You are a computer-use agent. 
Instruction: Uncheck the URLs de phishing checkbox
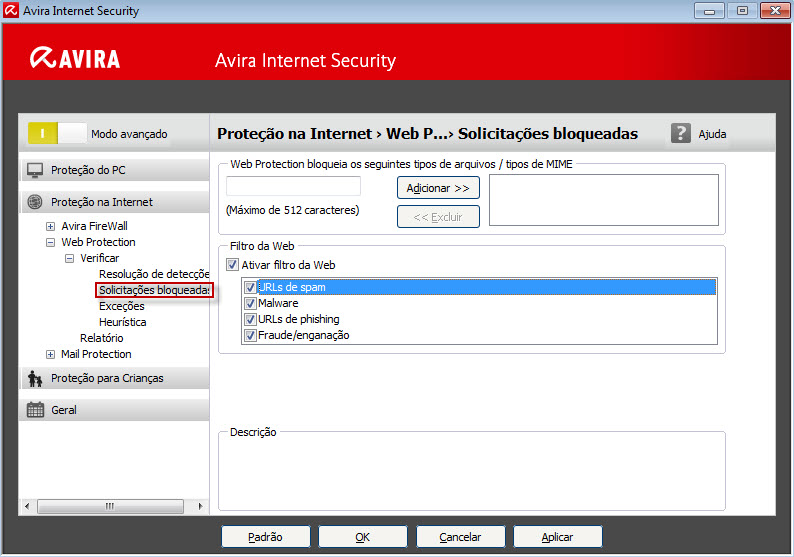(x=250, y=320)
